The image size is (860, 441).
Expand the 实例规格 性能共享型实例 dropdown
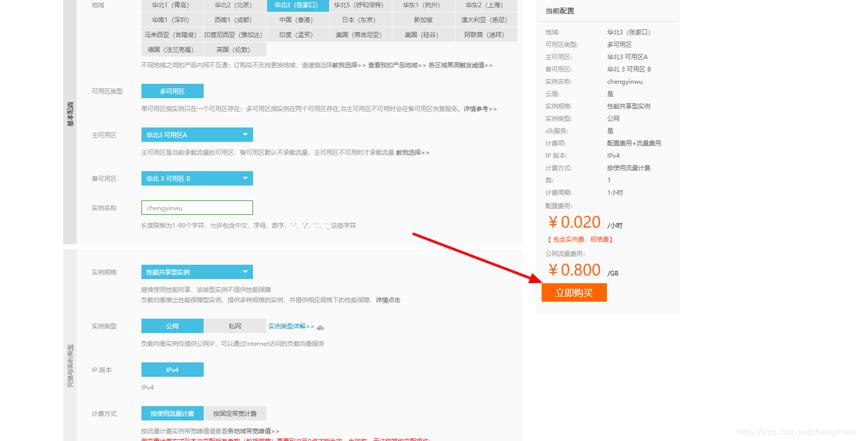(x=197, y=272)
